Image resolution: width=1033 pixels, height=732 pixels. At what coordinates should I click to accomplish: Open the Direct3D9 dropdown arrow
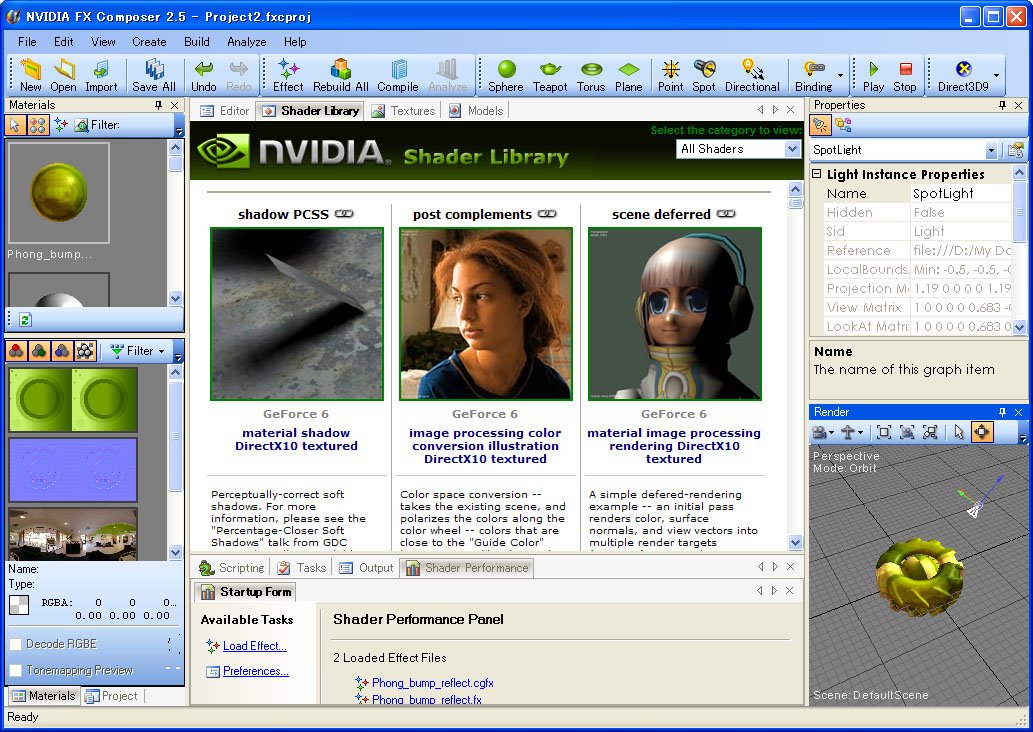[996, 75]
